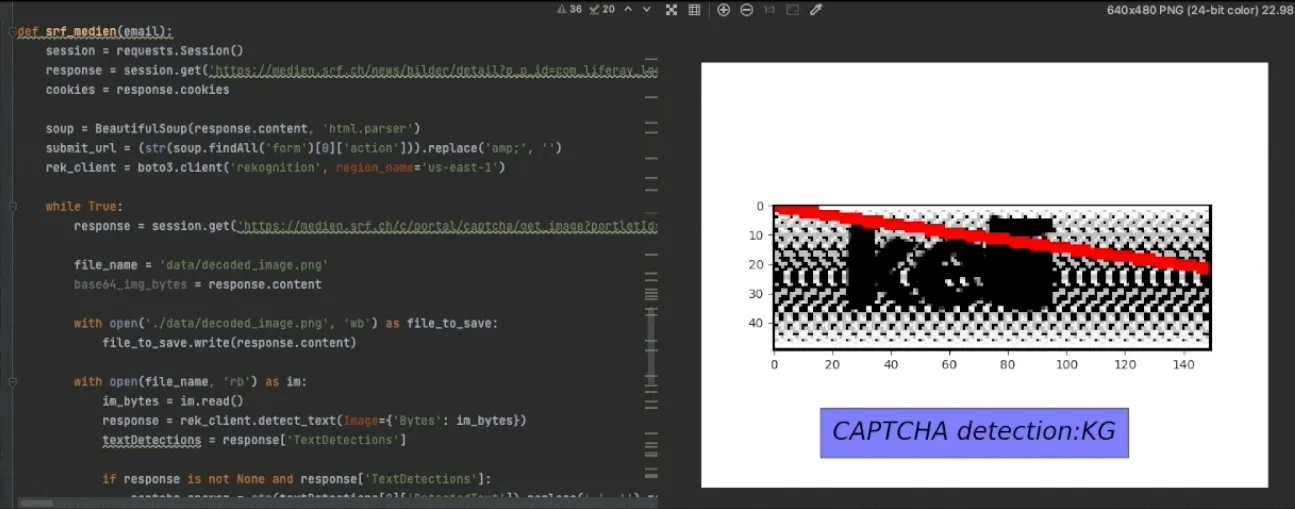Screen dimensions: 1295x509
Task: Zoom out of the image
Action: point(746,9)
